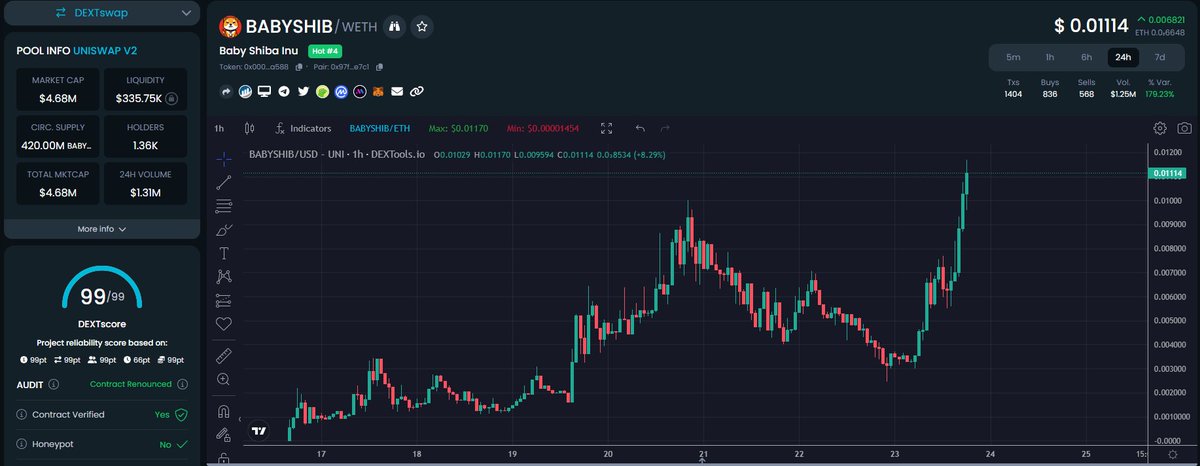The image size is (1200, 466).
Task: Open Contract Renounced info icon
Action: [180, 384]
